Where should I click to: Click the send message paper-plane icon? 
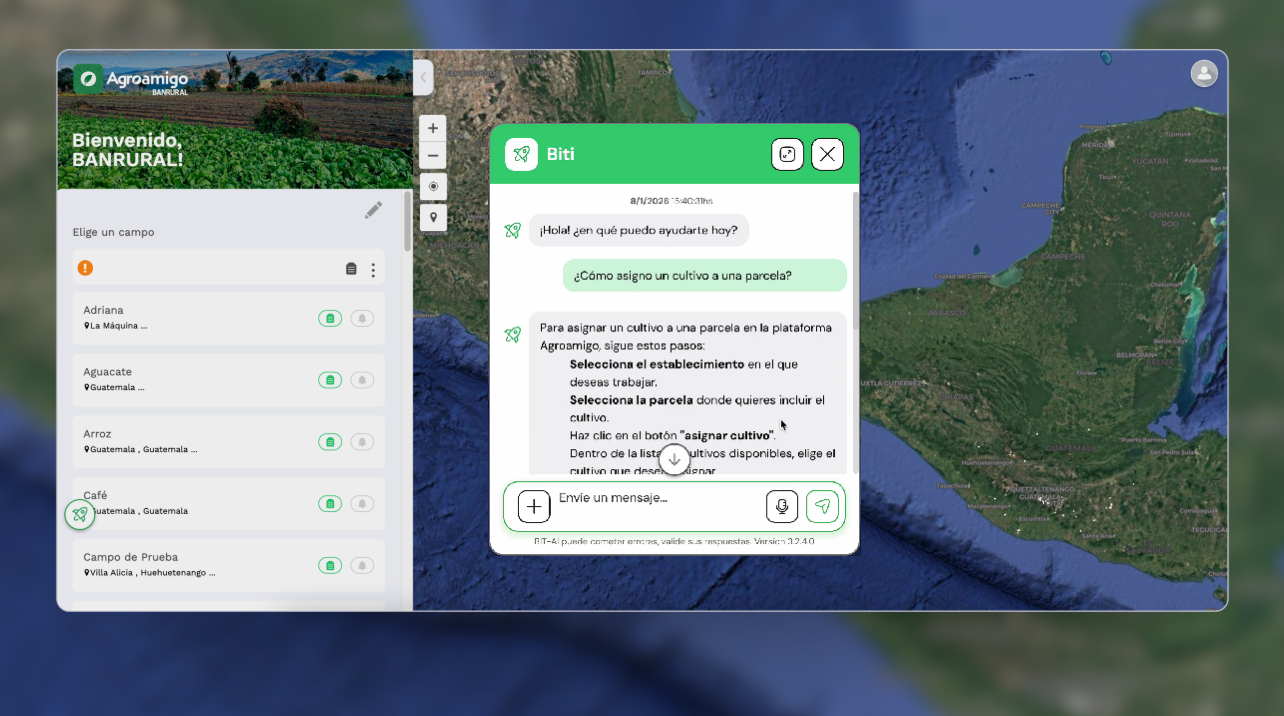tap(822, 507)
